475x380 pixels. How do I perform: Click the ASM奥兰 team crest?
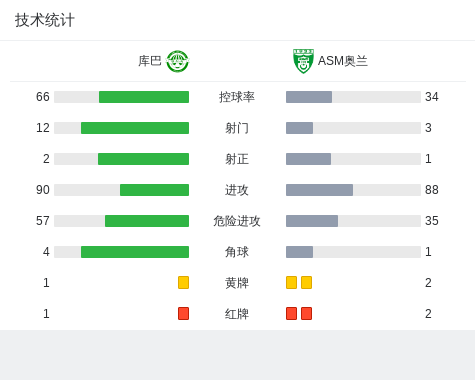303,61
